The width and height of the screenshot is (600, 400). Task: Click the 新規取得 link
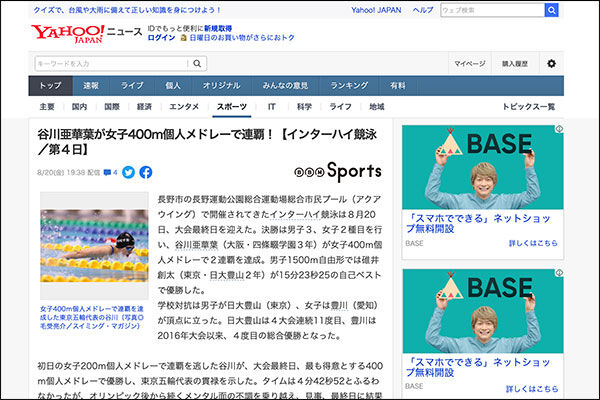coord(218,28)
